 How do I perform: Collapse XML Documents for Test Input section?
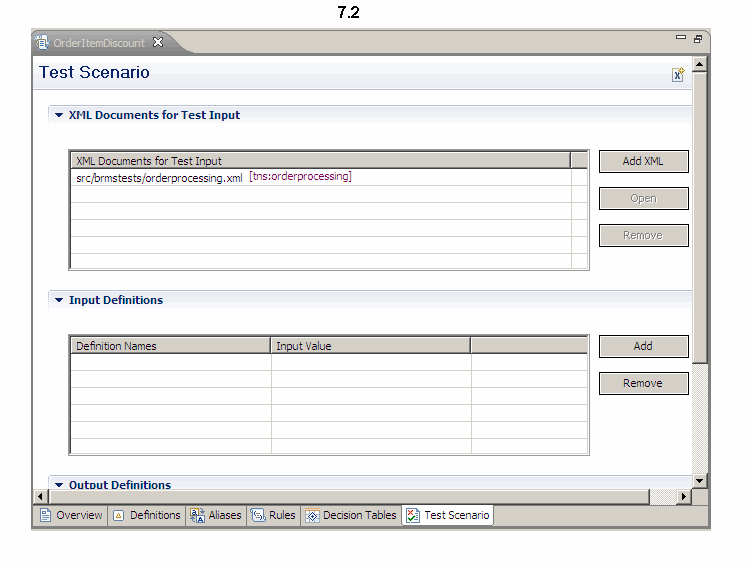coord(59,116)
